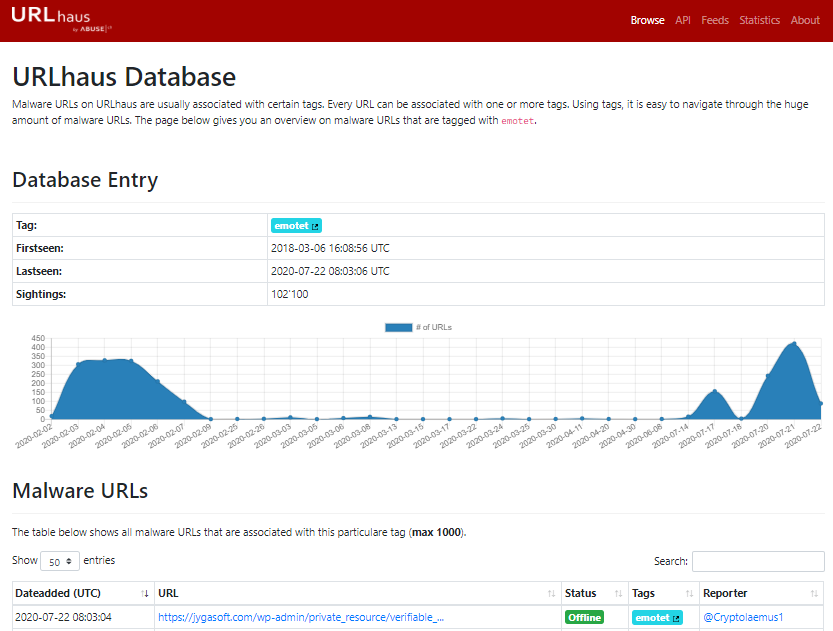Sort table using the URL column arrows
This screenshot has width=833, height=631.
coord(551,593)
